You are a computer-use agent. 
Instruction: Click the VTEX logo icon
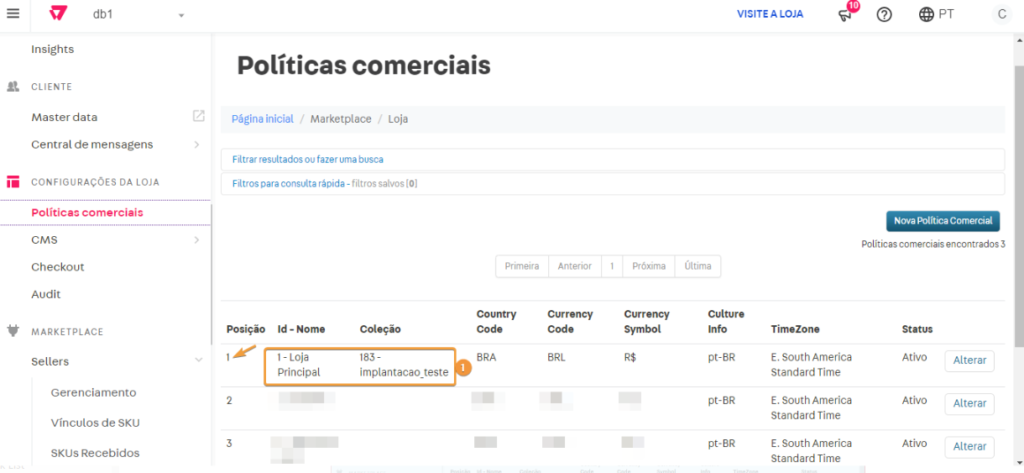pos(59,14)
